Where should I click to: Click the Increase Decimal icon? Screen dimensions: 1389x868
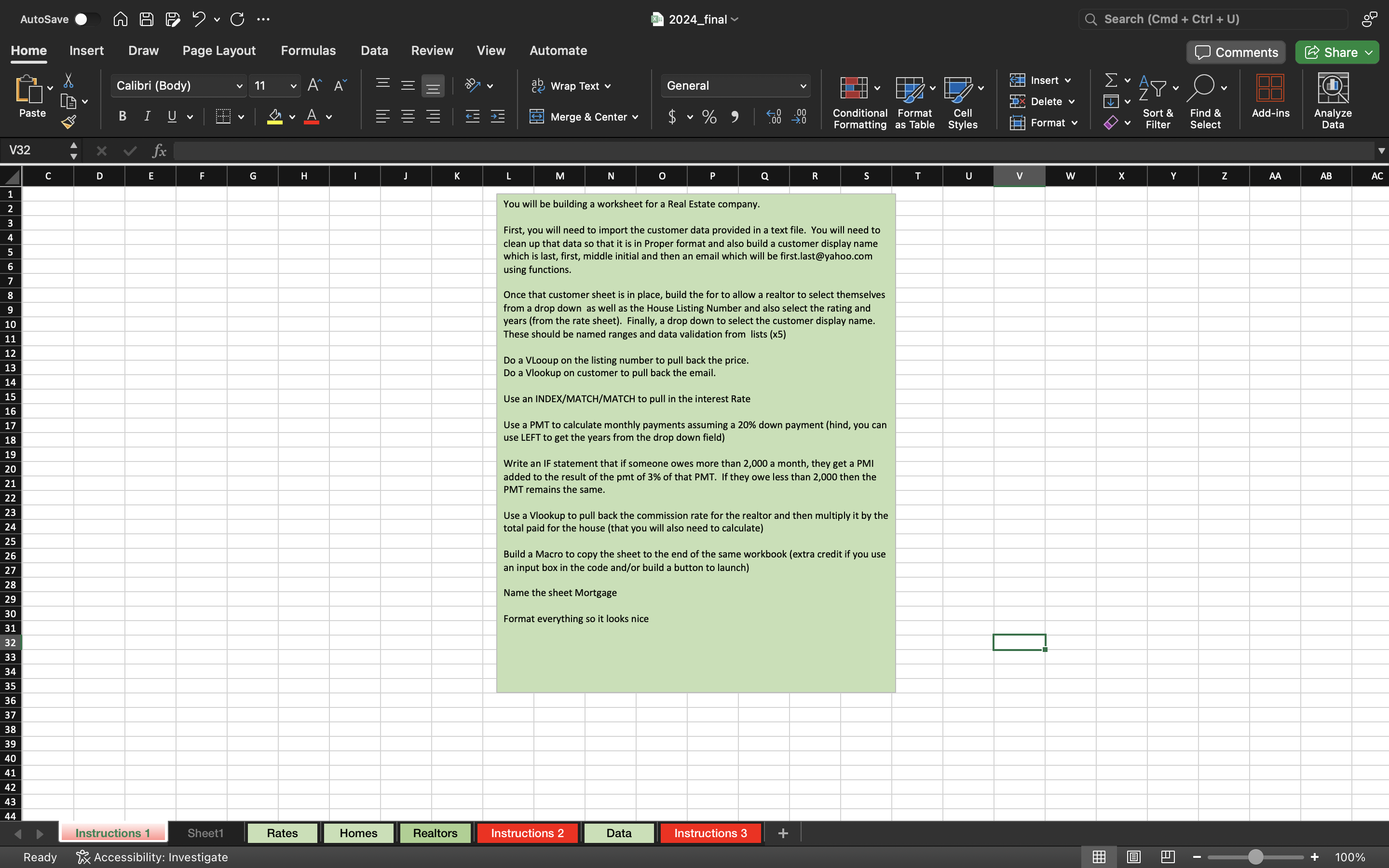(774, 117)
